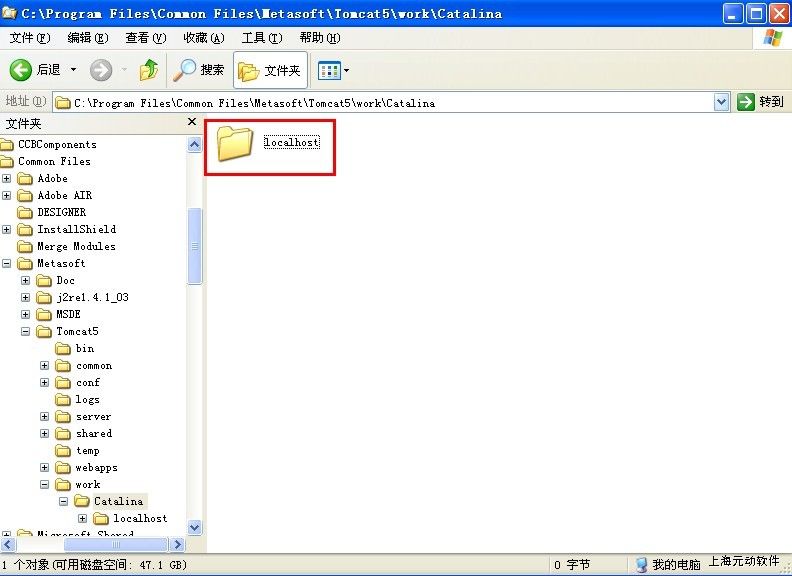Open the File (文件) menu
The width and height of the screenshot is (792, 576).
(29, 38)
